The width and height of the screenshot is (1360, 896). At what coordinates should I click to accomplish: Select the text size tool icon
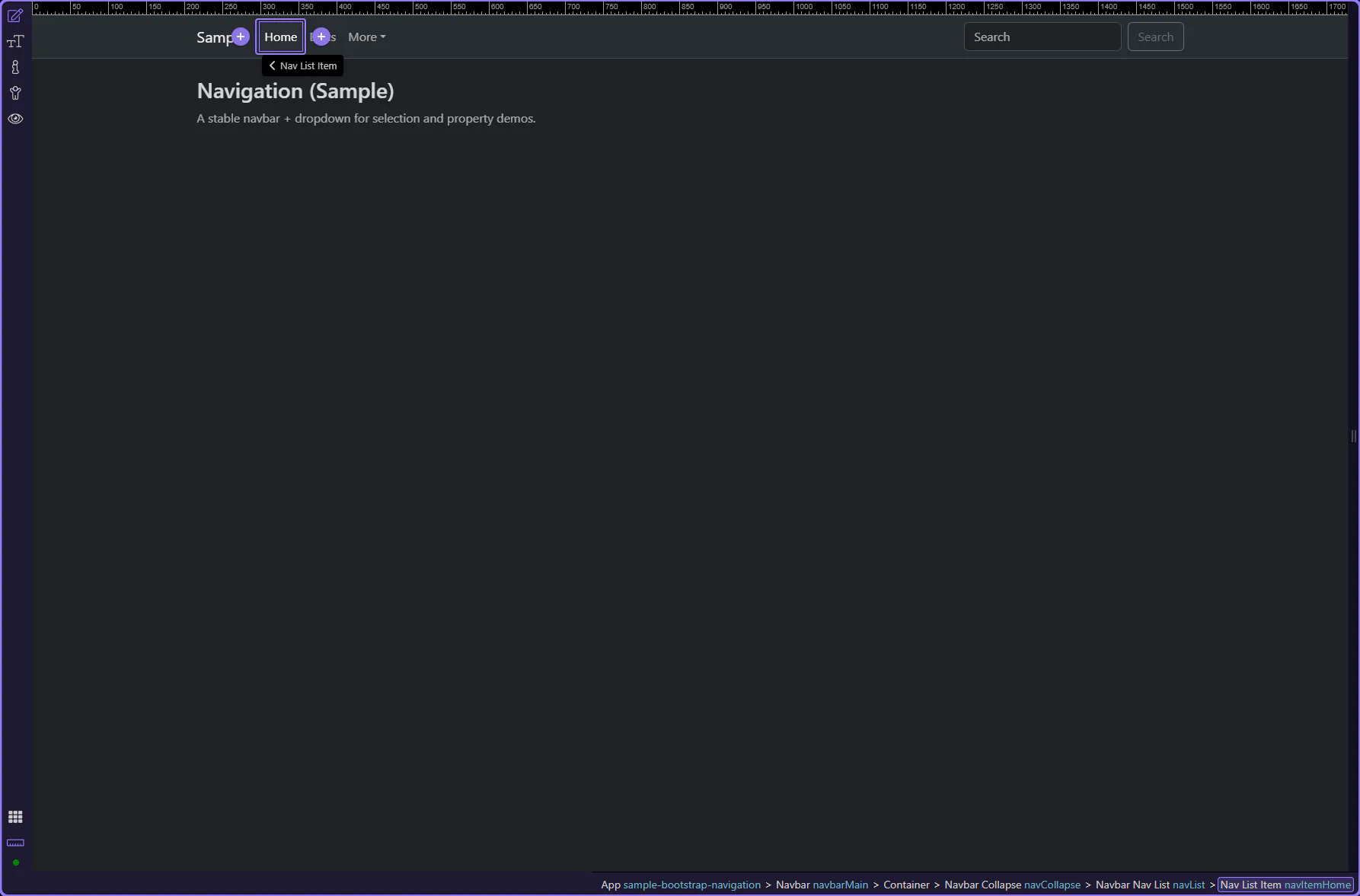coord(15,42)
